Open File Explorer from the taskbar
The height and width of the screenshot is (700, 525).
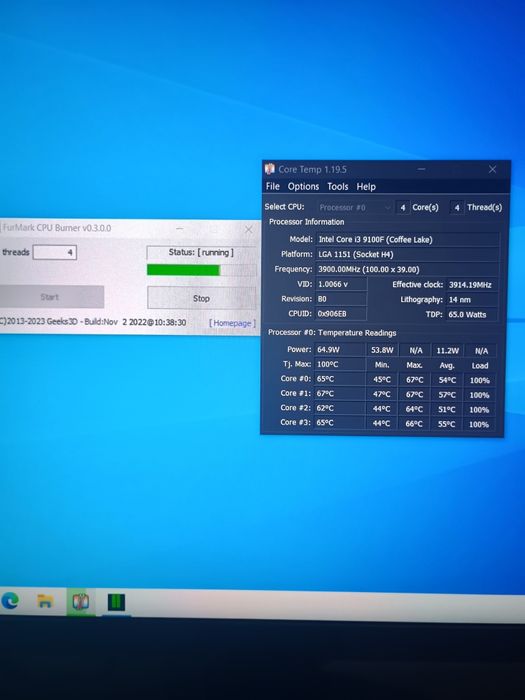45,601
